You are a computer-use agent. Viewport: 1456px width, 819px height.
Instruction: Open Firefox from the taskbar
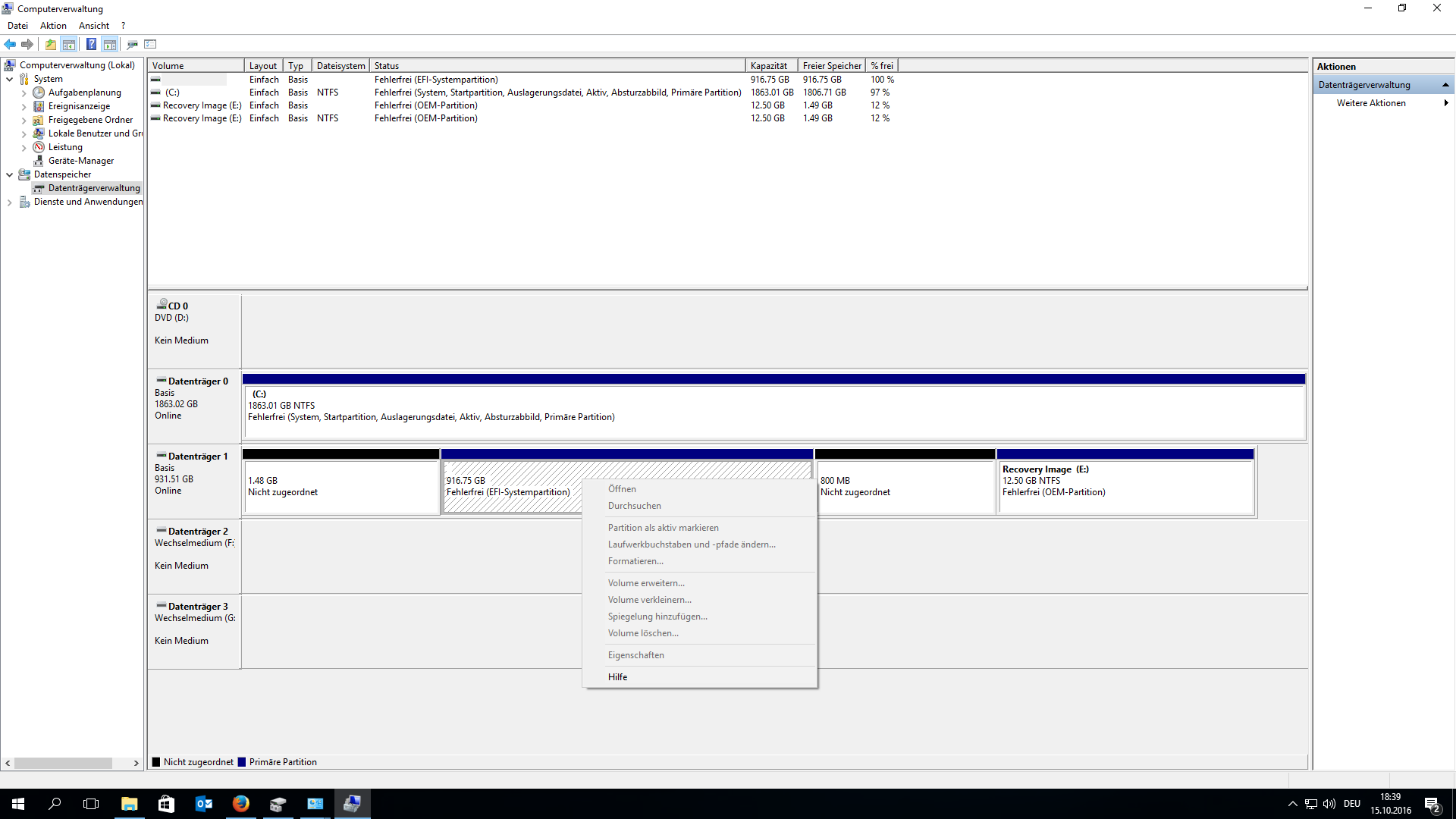click(240, 804)
